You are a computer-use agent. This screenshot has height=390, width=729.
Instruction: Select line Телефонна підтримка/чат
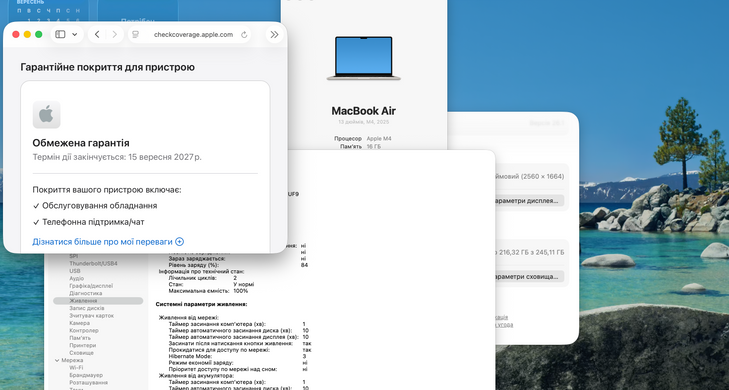click(93, 222)
